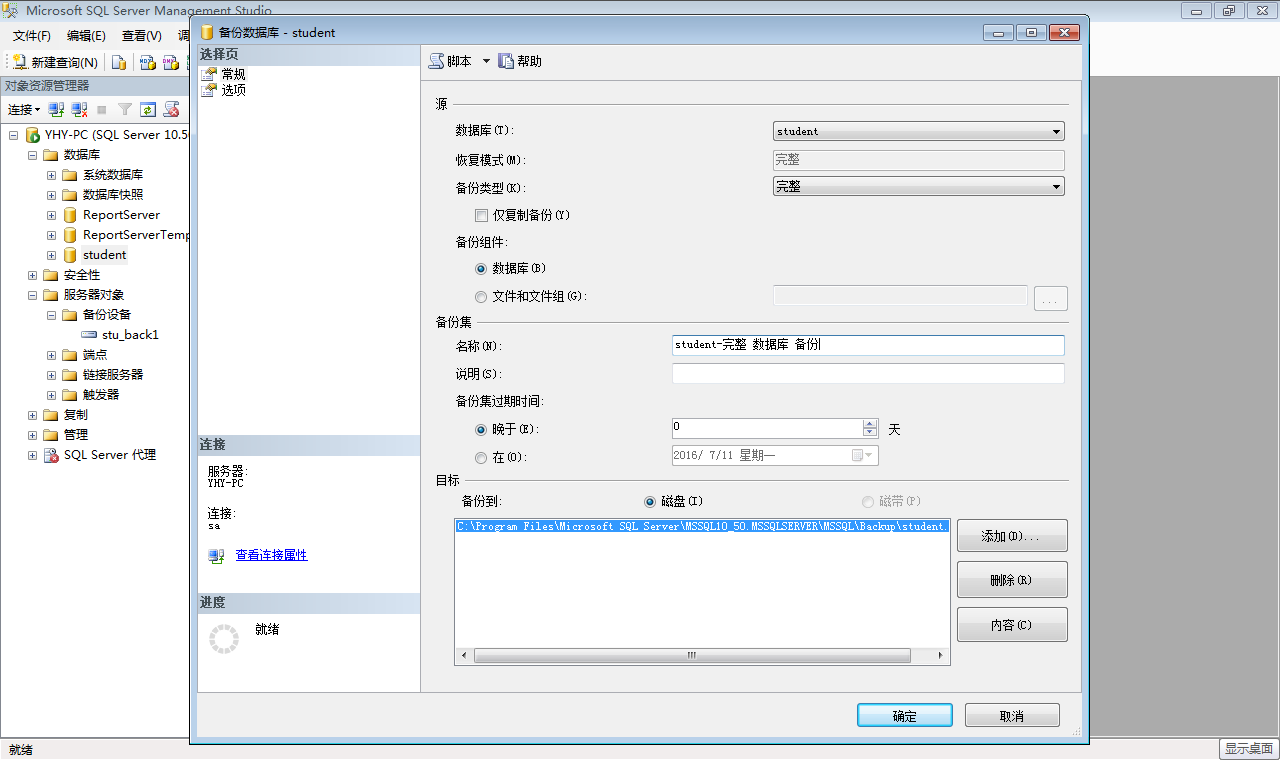
Task: Click the 脚本 script icon in dialog
Action: pos(436,61)
